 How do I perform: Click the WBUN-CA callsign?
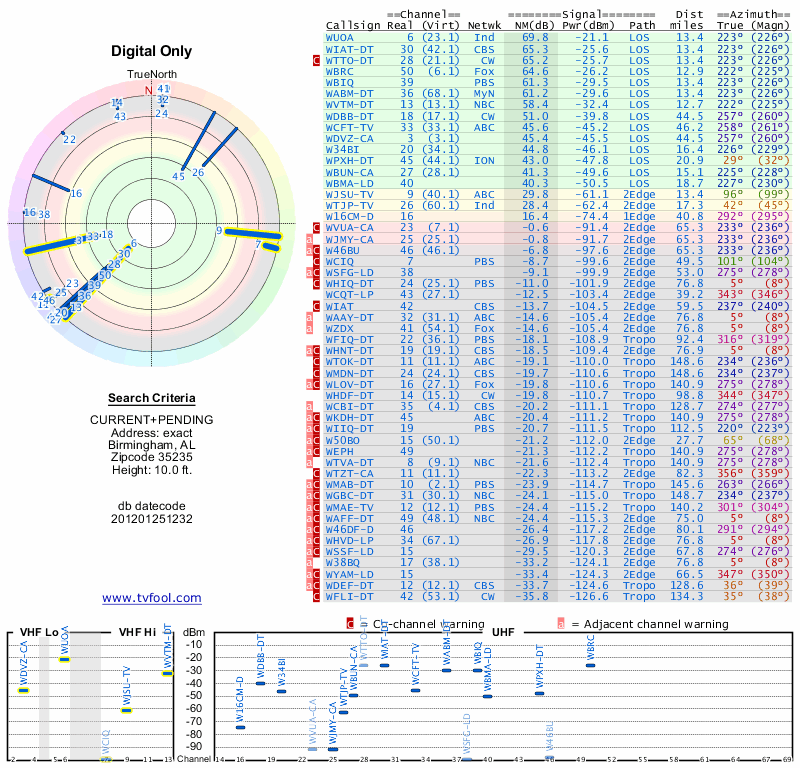click(x=349, y=172)
